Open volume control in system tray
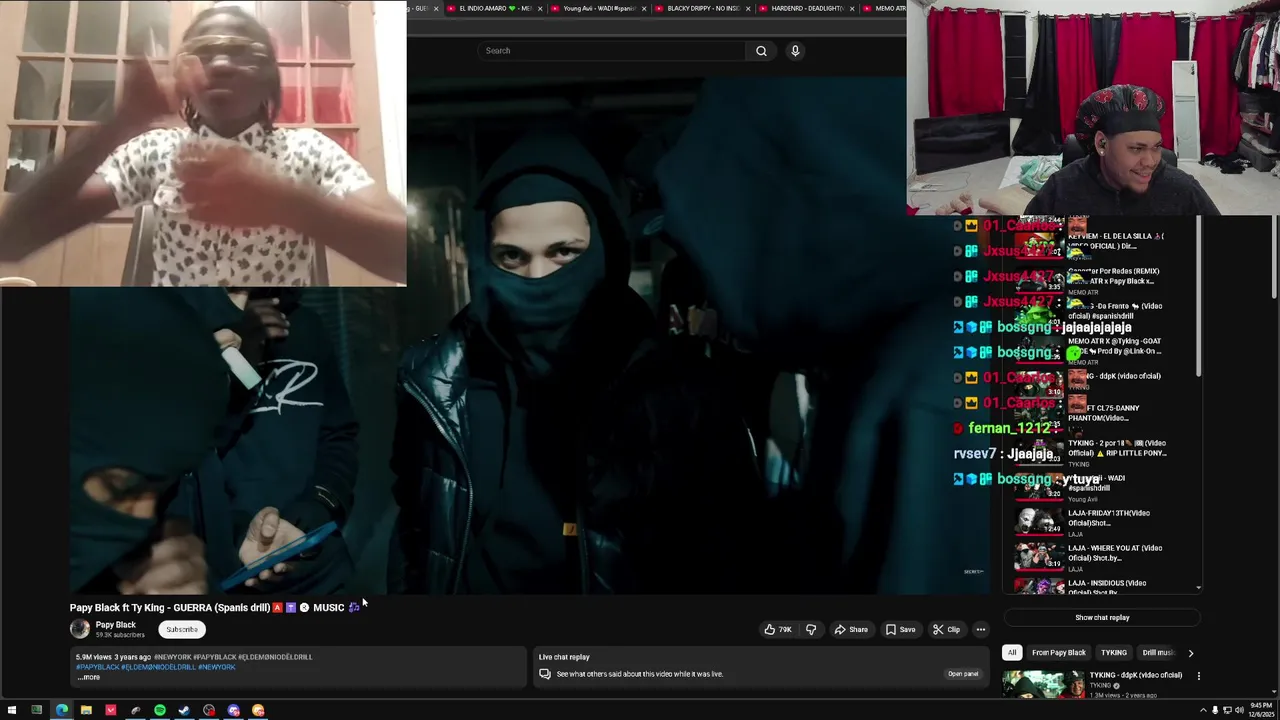 coord(1239,710)
